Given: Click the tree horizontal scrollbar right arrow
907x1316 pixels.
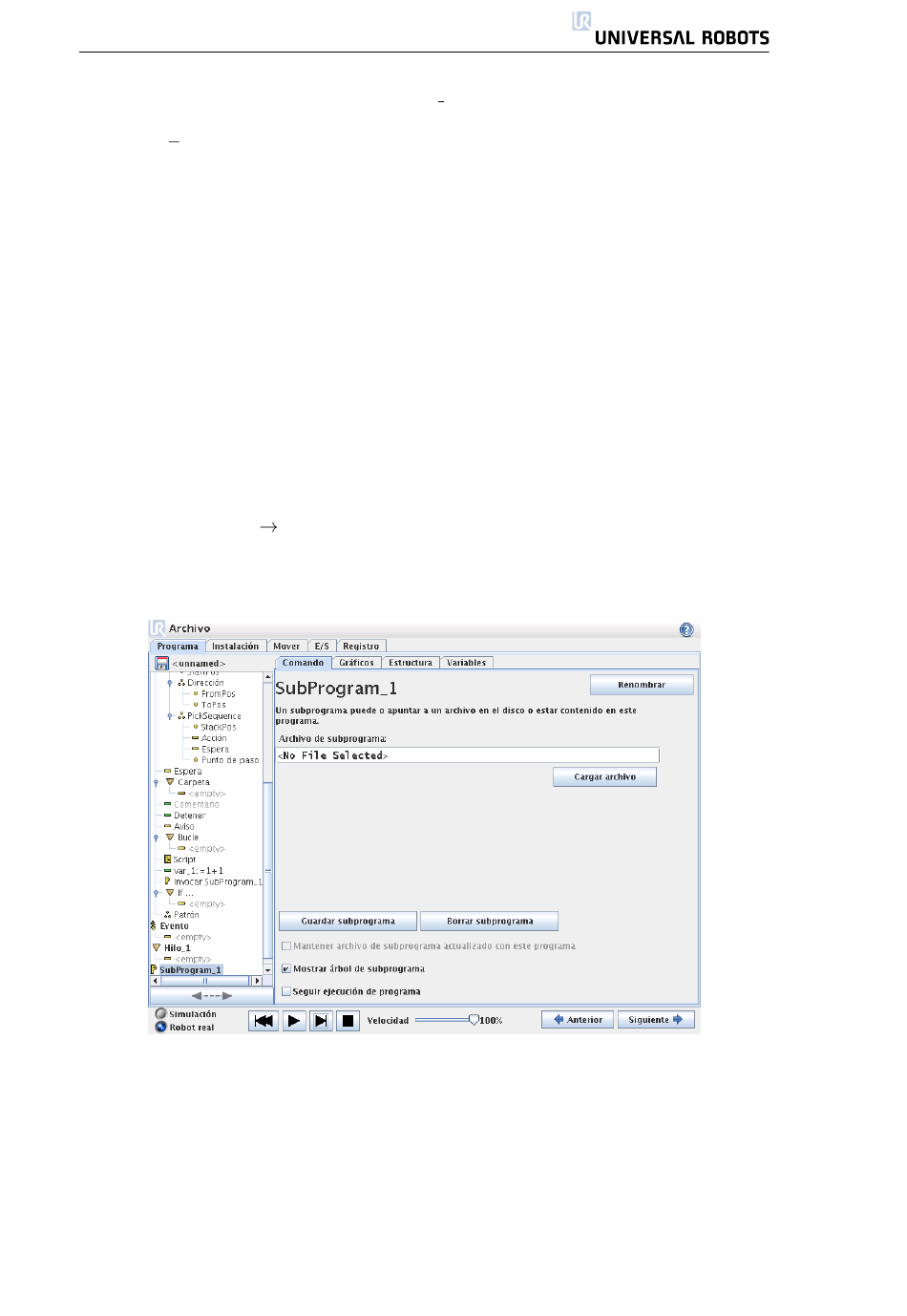Looking at the screenshot, I should pos(256,981).
